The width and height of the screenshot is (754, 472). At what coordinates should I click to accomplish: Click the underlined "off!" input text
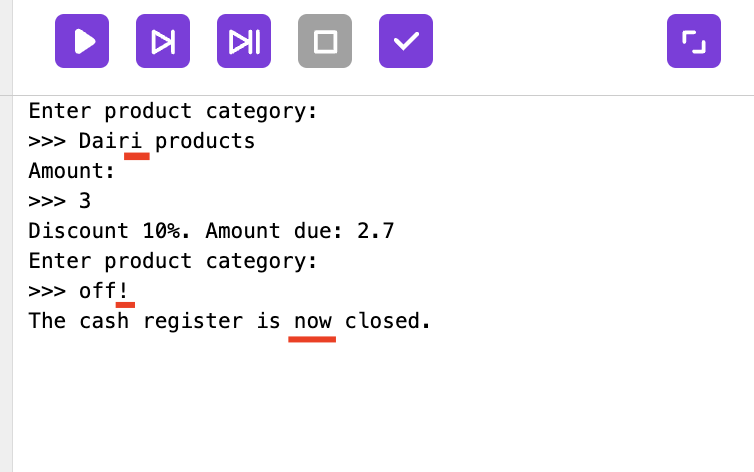(104, 291)
